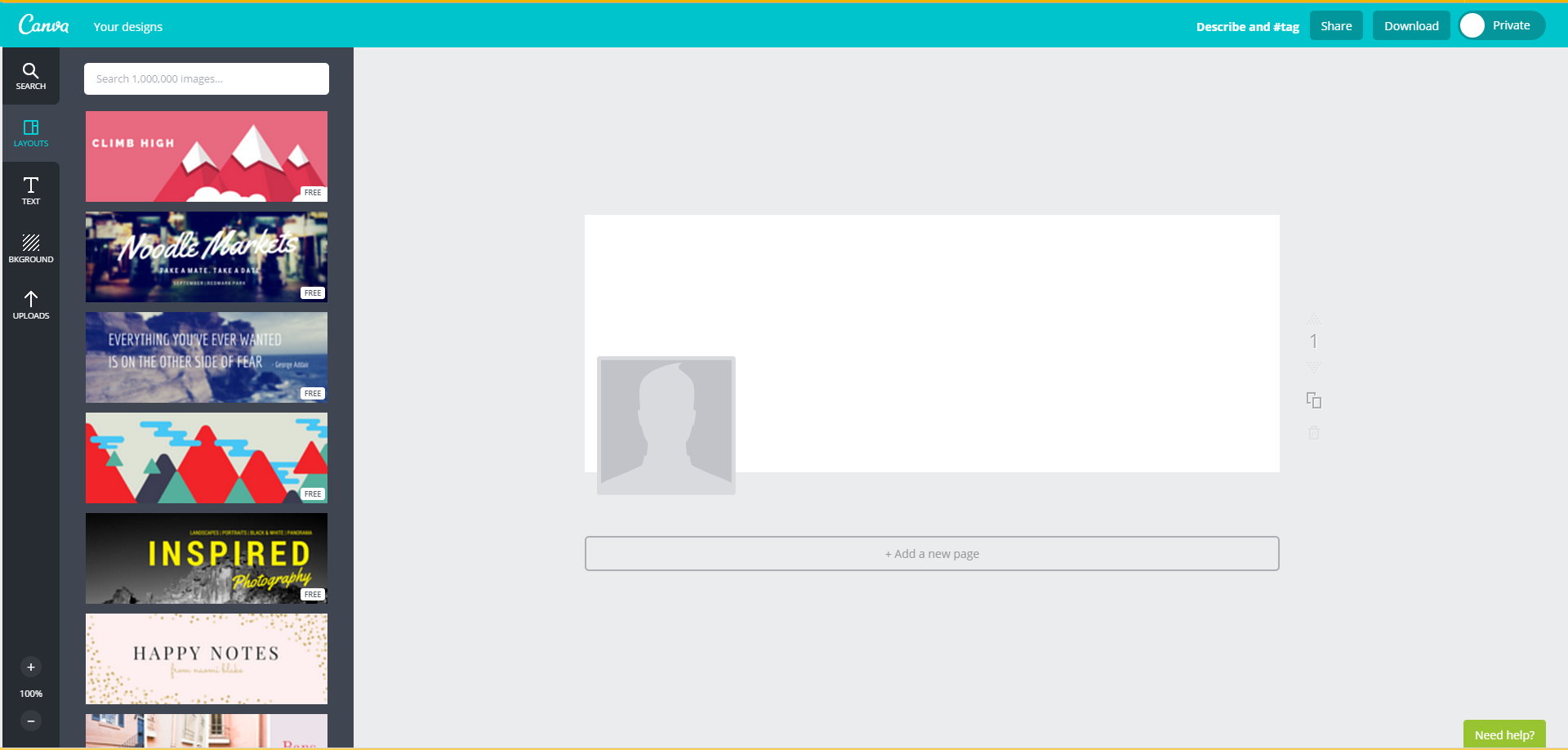Screen dimensions: 1568x750
Task: Click Add a new page
Action: click(x=932, y=554)
